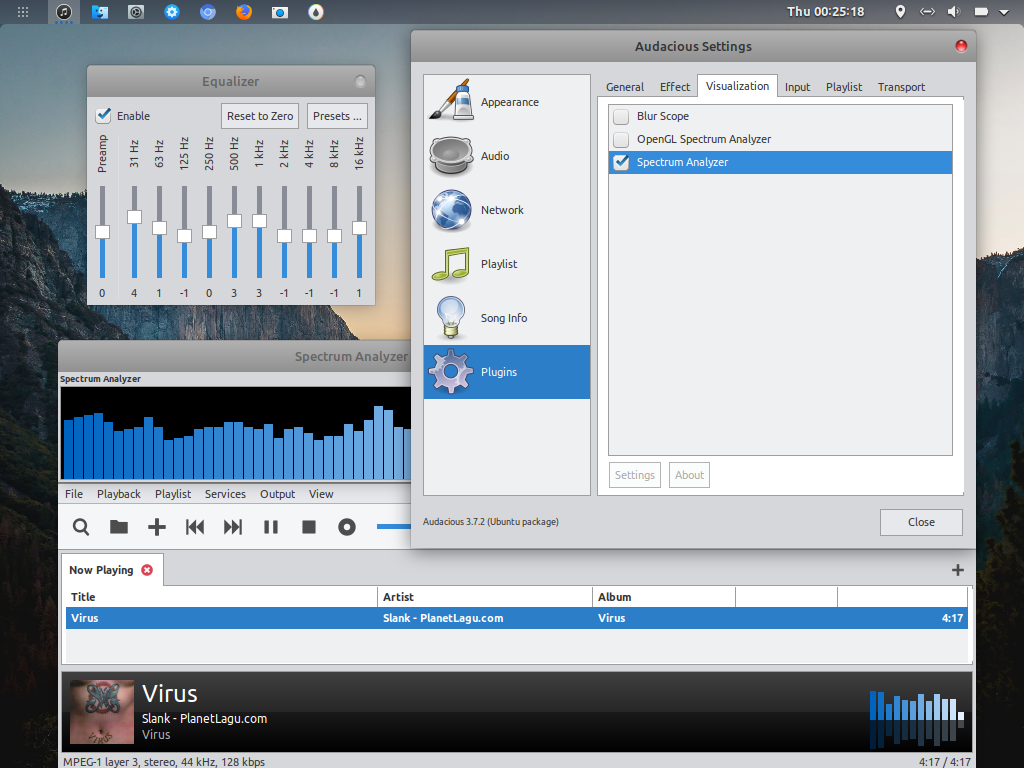
Task: Close the Now Playing playlist tab
Action: [x=147, y=569]
